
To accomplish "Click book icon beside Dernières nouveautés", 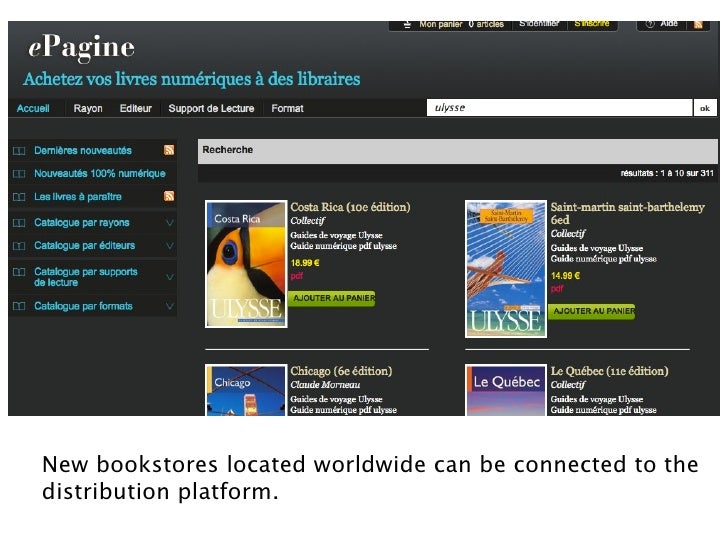I will click(18, 150).
